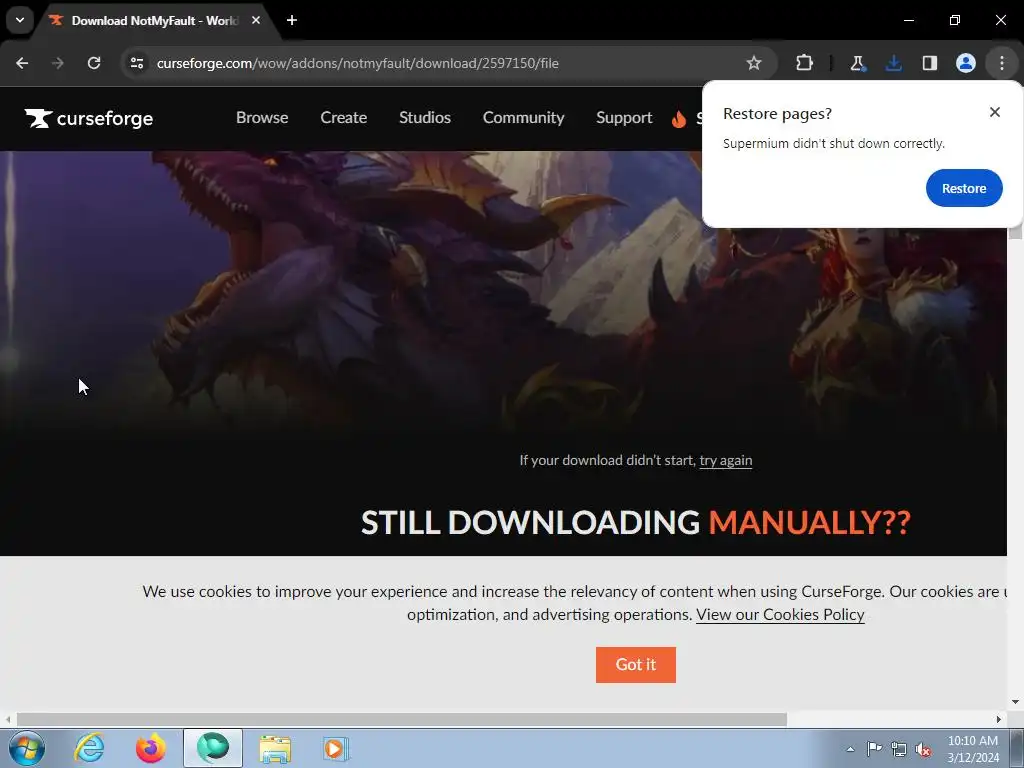The height and width of the screenshot is (768, 1024).
Task: Click the browser forward arrow
Action: 58,63
